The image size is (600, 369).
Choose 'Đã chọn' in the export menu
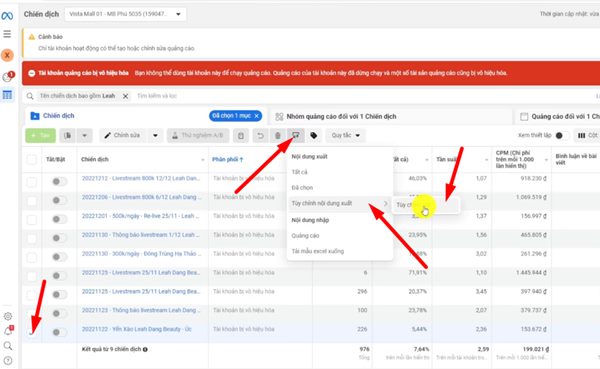(302, 188)
